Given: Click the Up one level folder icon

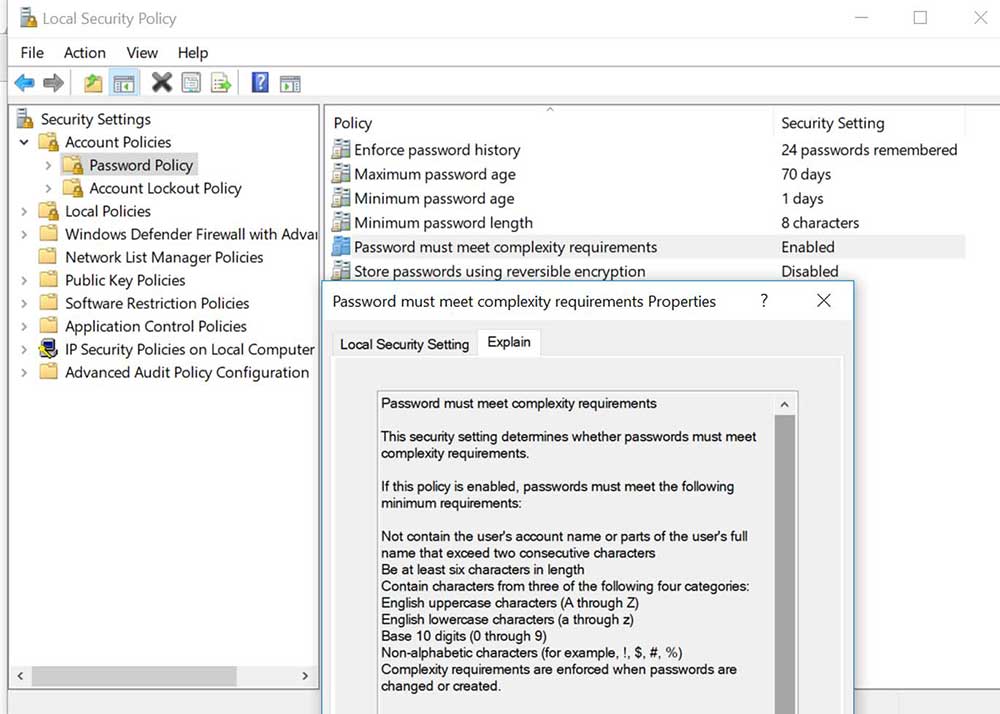Looking at the screenshot, I should (x=93, y=83).
